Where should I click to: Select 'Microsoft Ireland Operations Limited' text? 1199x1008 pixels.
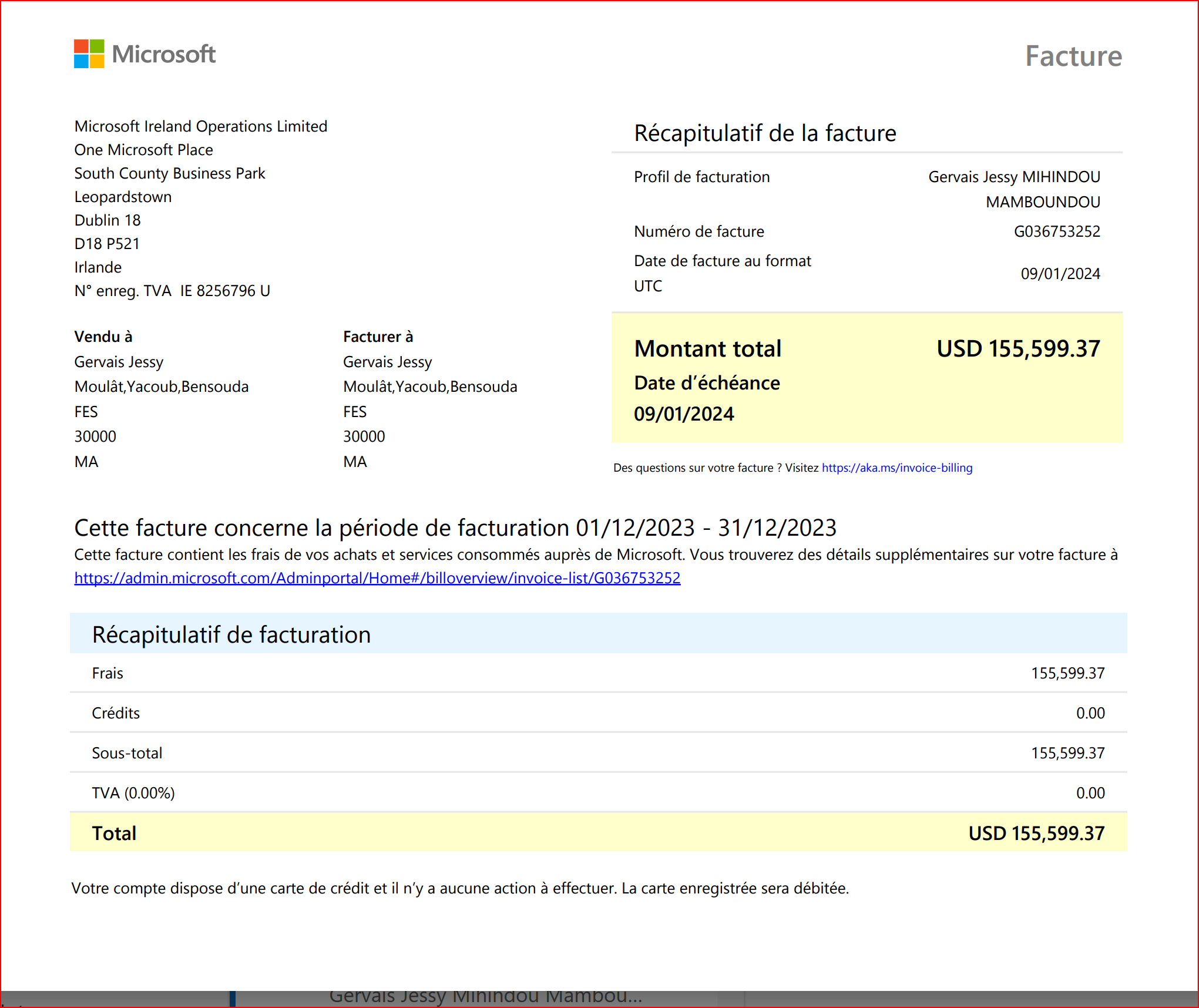tap(201, 126)
